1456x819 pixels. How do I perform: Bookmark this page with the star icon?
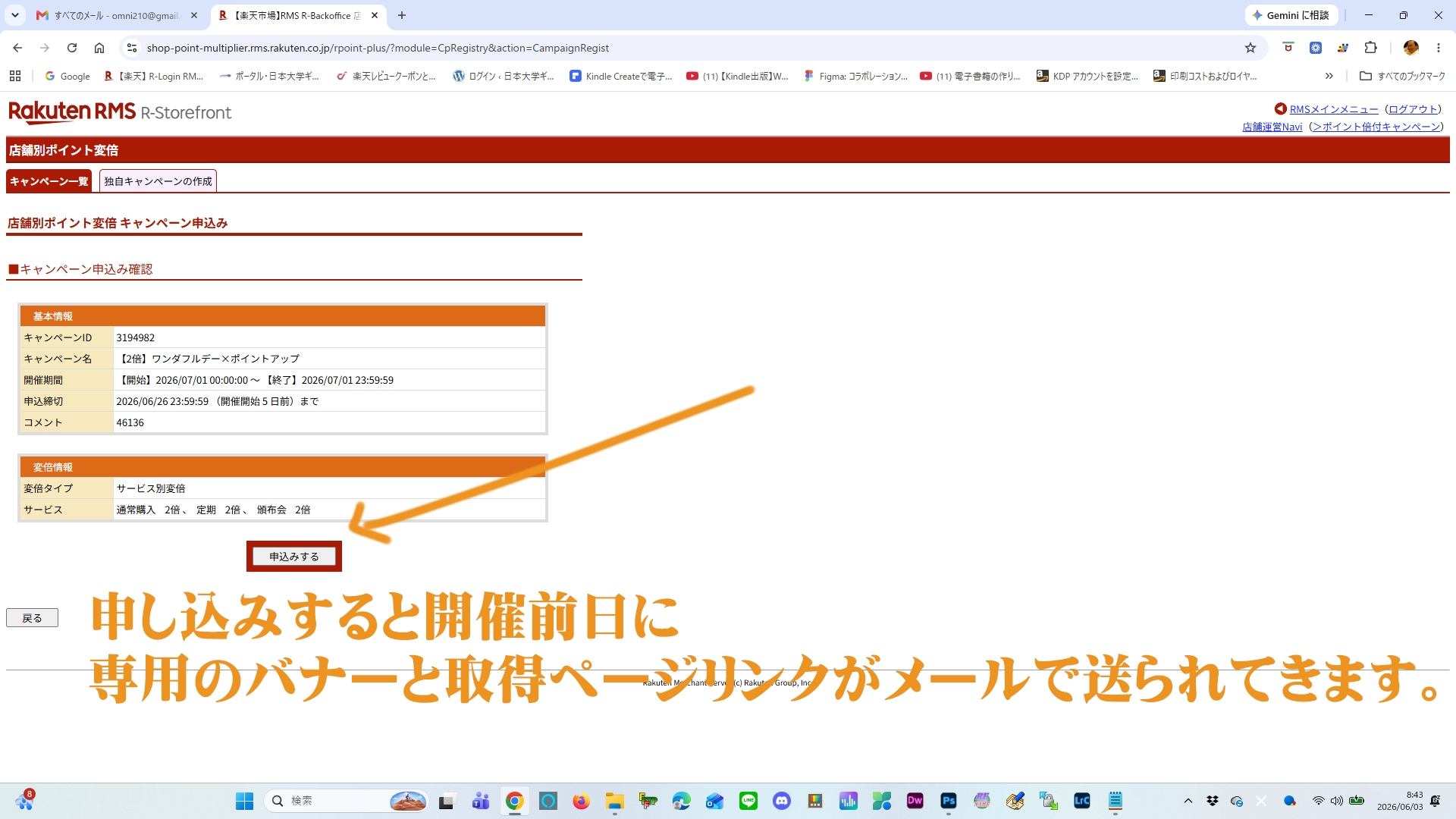click(1250, 48)
